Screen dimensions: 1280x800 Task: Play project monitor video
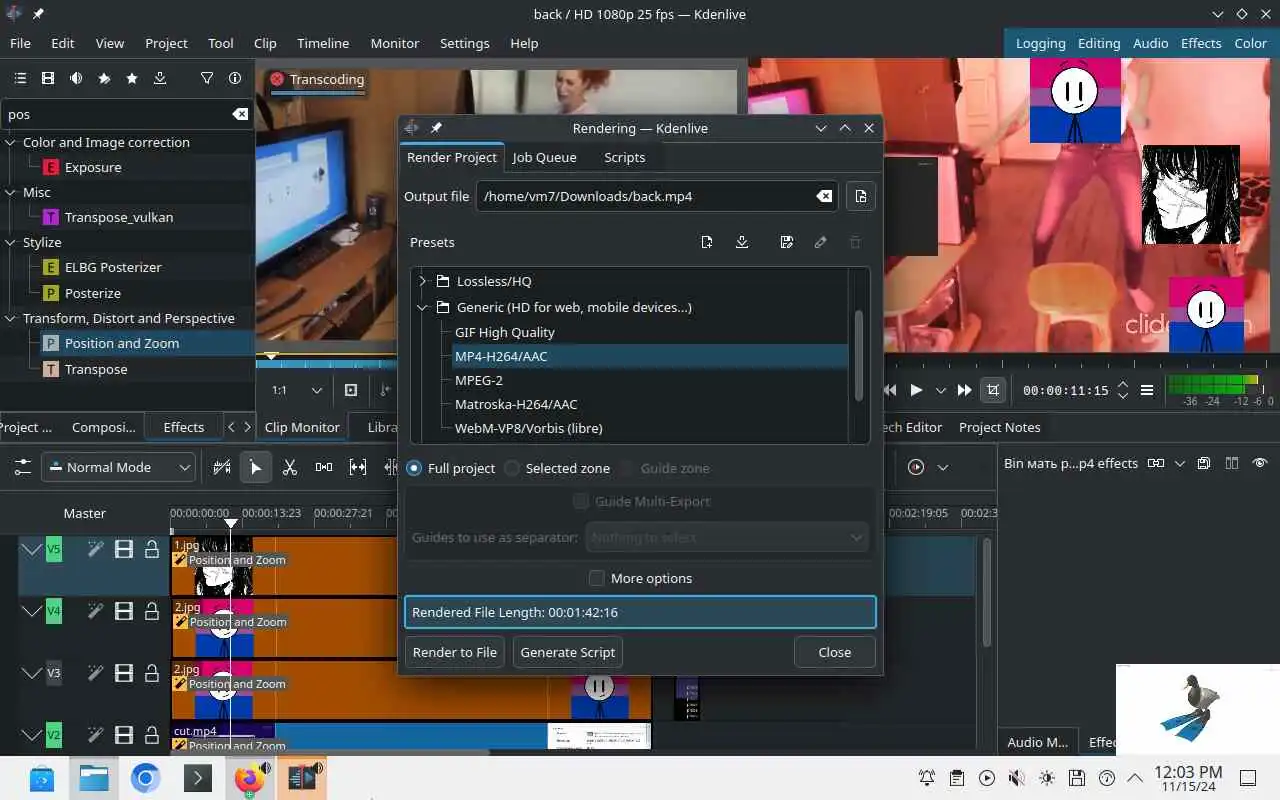916,390
